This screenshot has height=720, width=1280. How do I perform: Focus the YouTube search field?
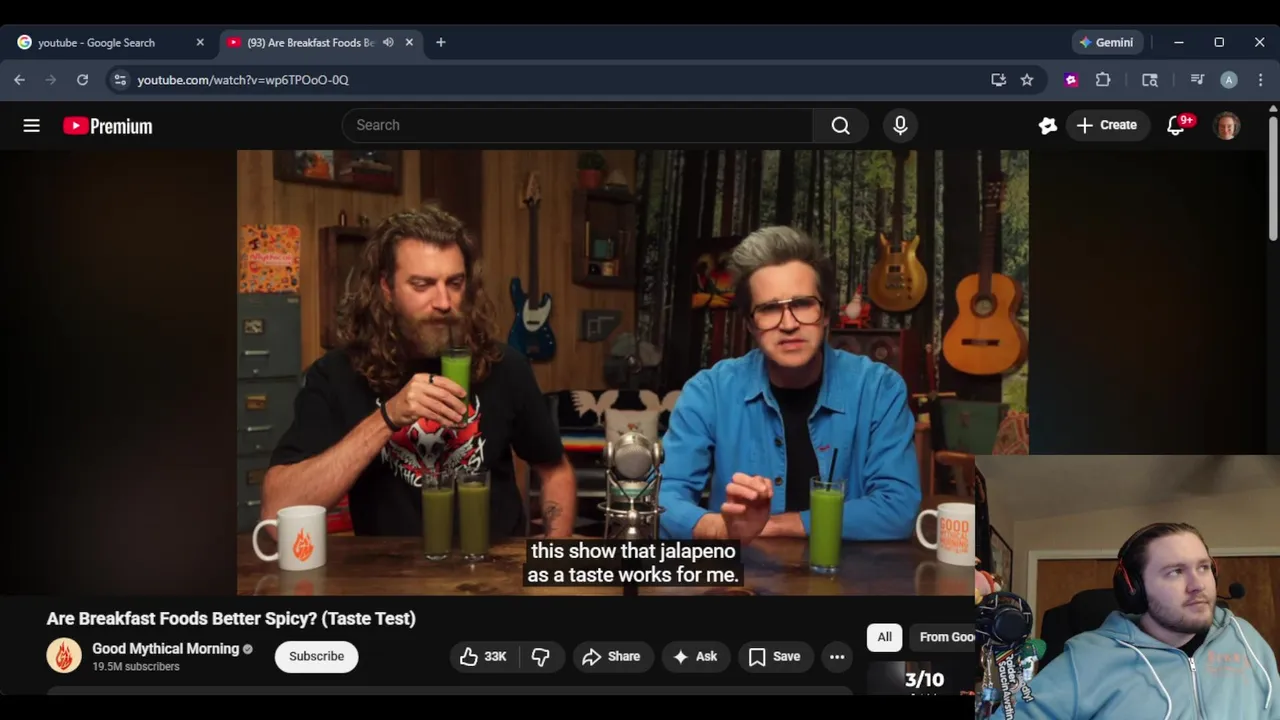coord(578,125)
